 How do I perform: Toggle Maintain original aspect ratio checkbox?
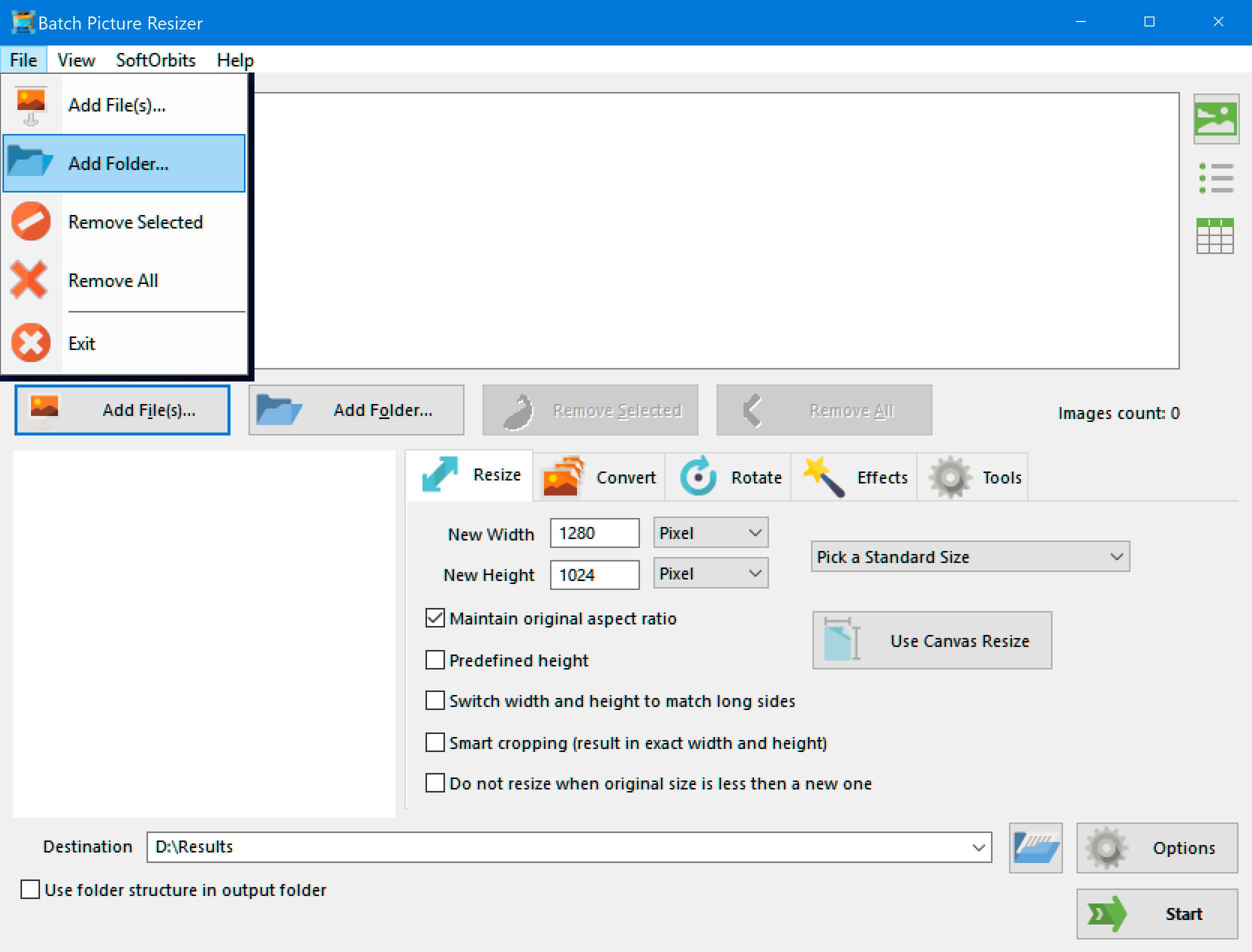point(434,618)
